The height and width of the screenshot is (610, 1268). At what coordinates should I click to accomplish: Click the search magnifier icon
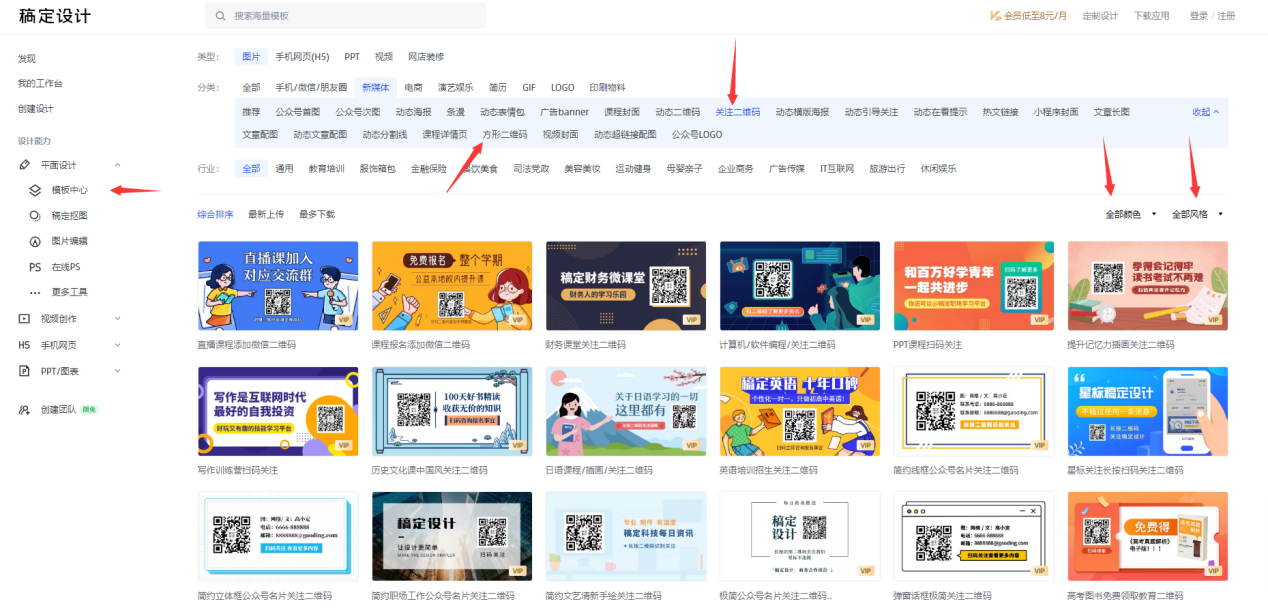pos(220,16)
